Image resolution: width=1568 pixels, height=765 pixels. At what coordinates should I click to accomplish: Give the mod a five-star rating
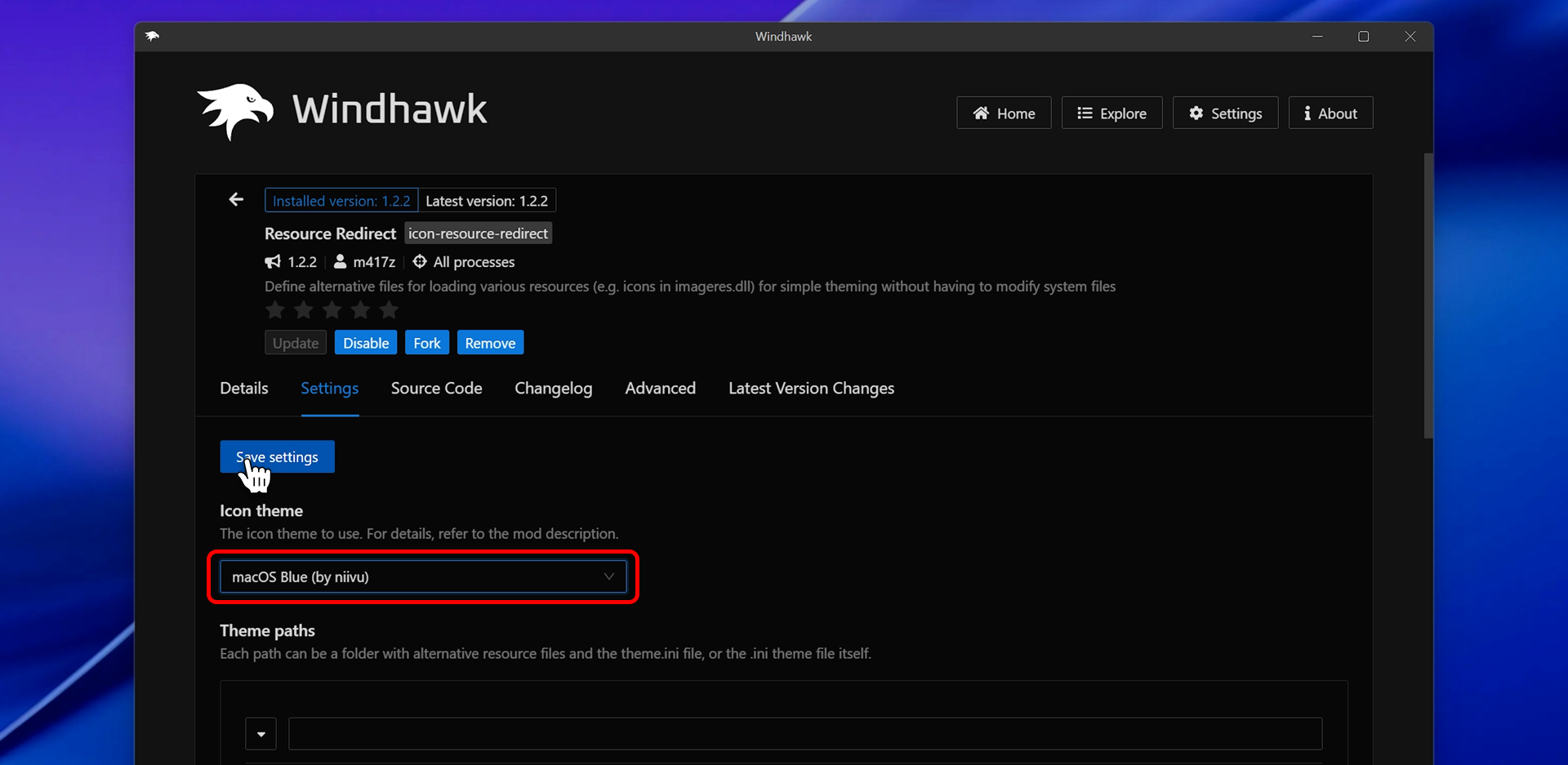390,310
